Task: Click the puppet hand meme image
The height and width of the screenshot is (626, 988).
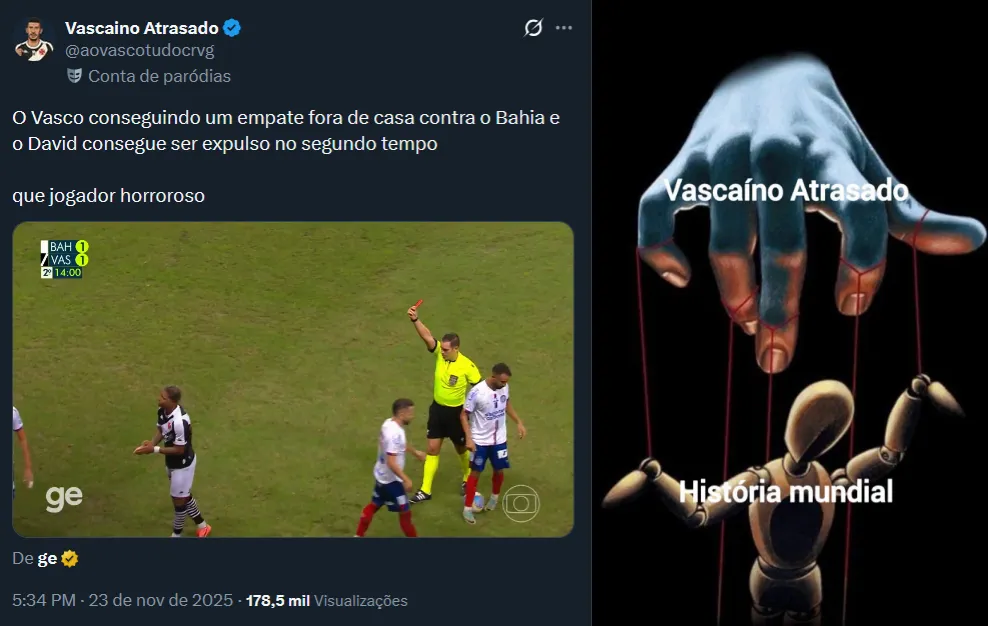Action: coord(790,313)
